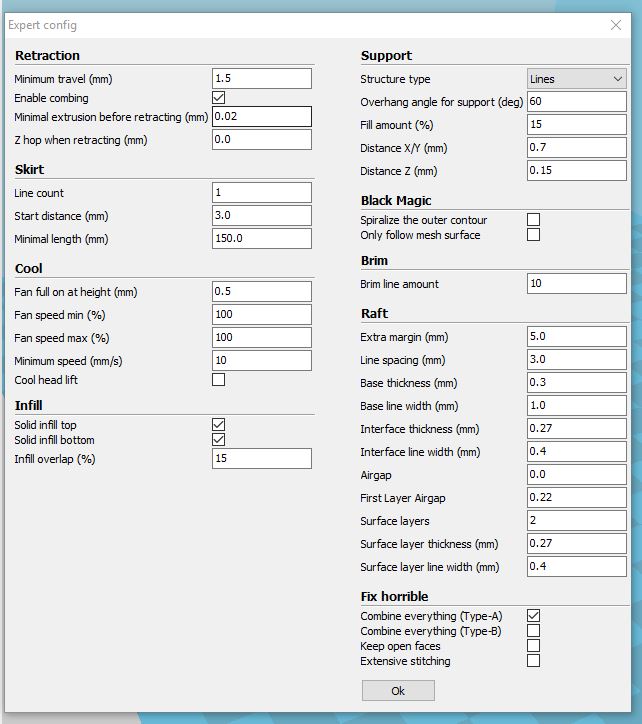Screen dimensions: 642x724
Task: Click the Fan speed max field
Action: coord(261,338)
